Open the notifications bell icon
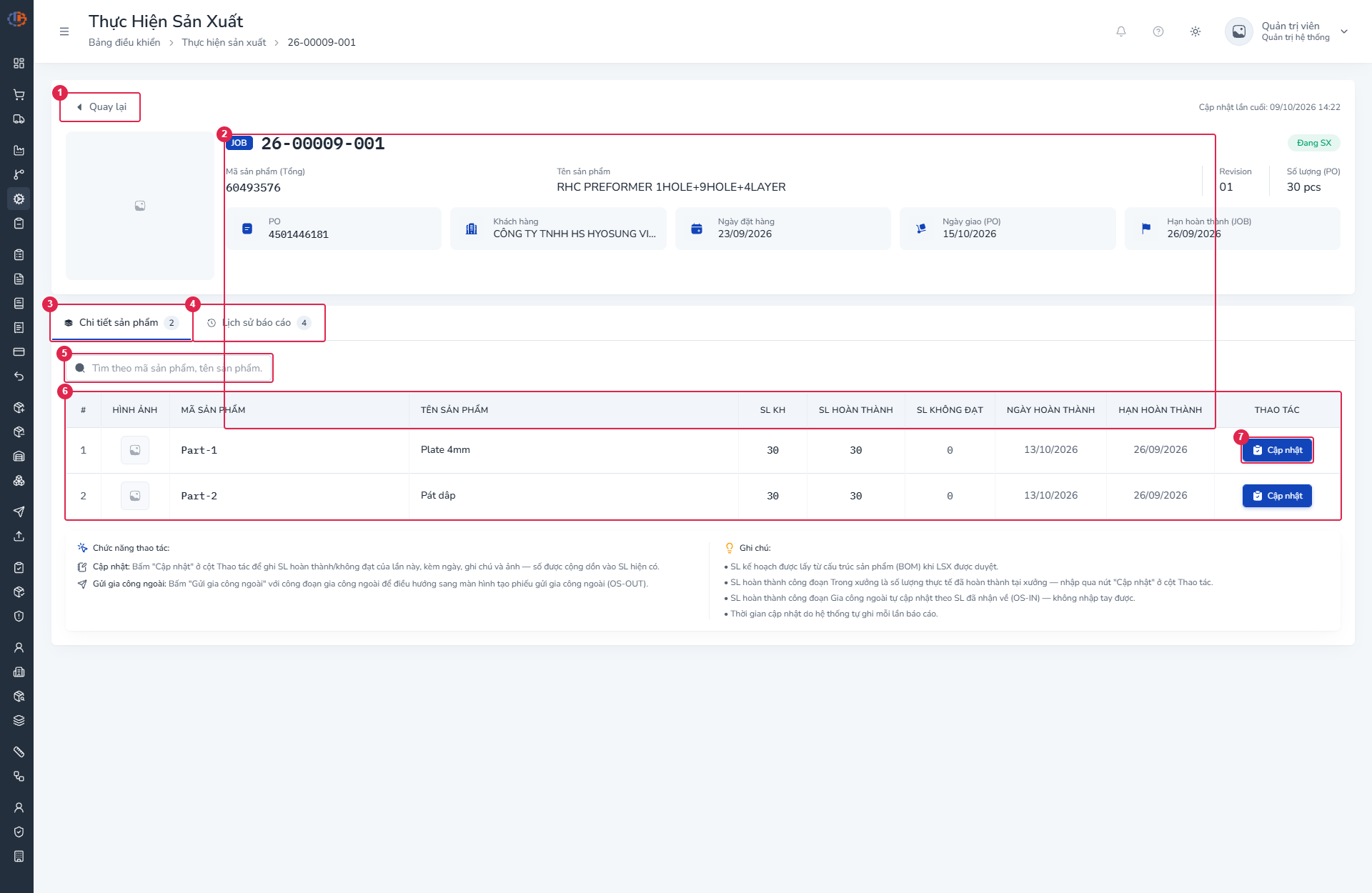 point(1121,31)
